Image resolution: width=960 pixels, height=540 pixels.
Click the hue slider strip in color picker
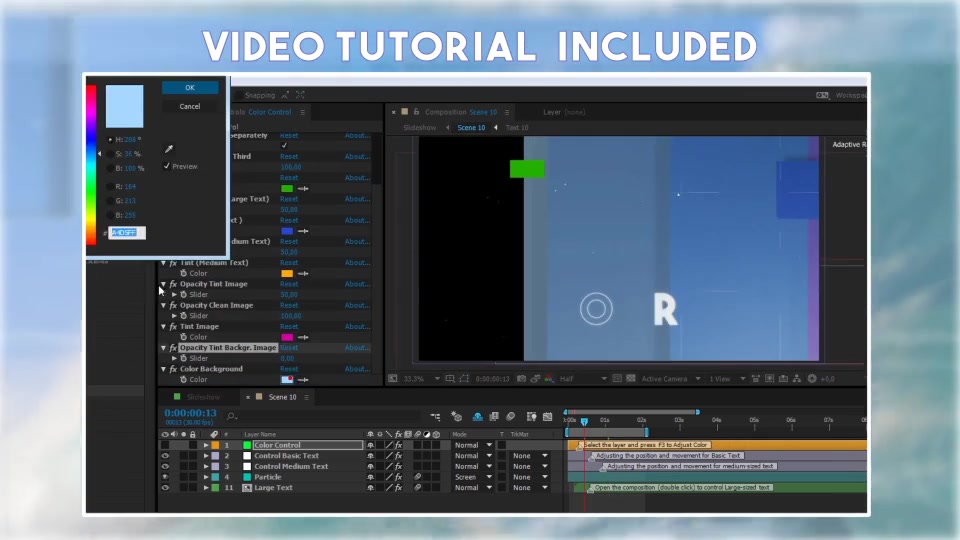91,165
